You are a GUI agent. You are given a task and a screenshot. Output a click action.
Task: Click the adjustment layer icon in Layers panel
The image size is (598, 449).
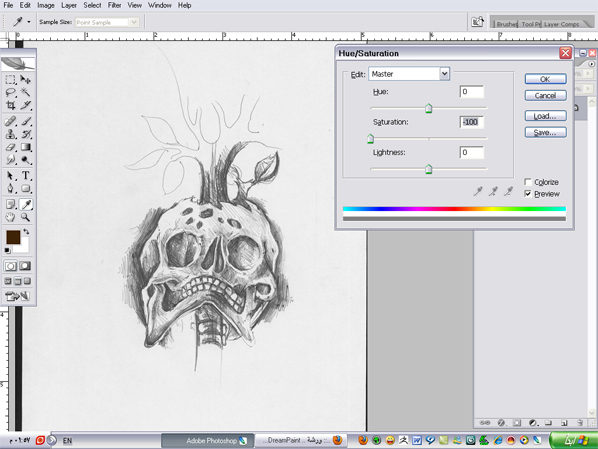(x=533, y=423)
